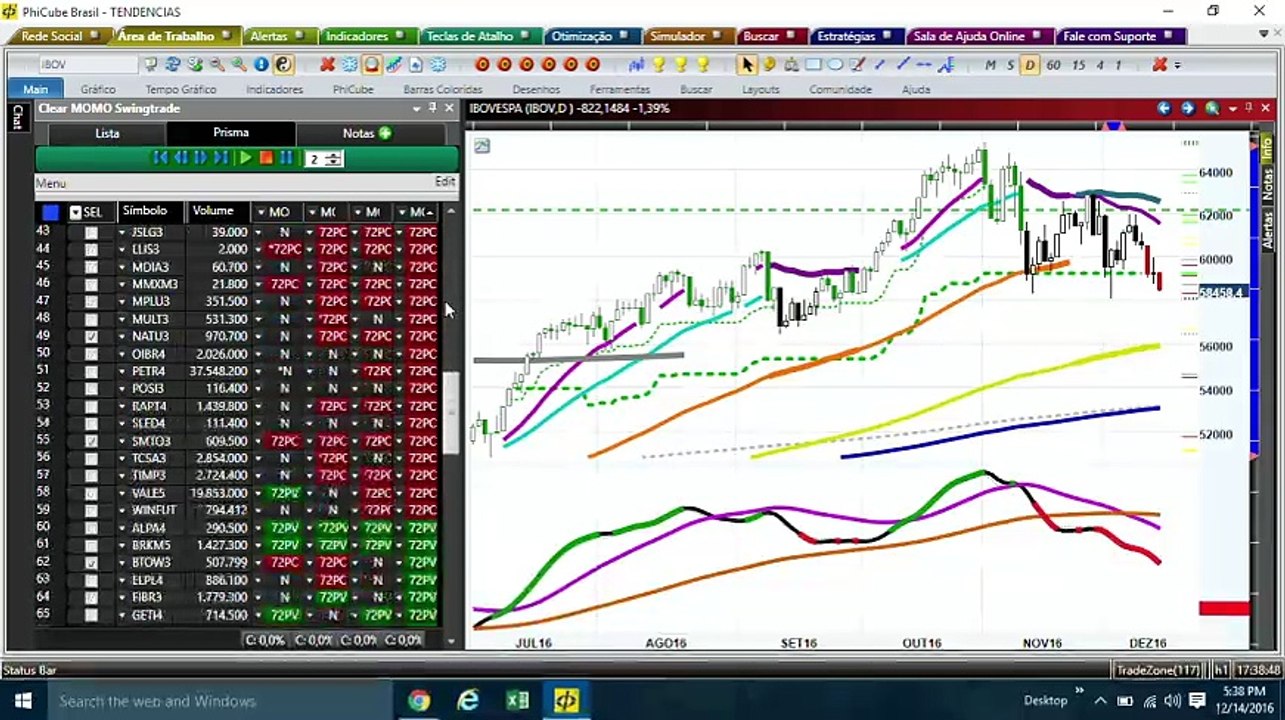
Task: Open dropdown arrow beside VALE5 symbol
Action: pyautogui.click(x=122, y=493)
